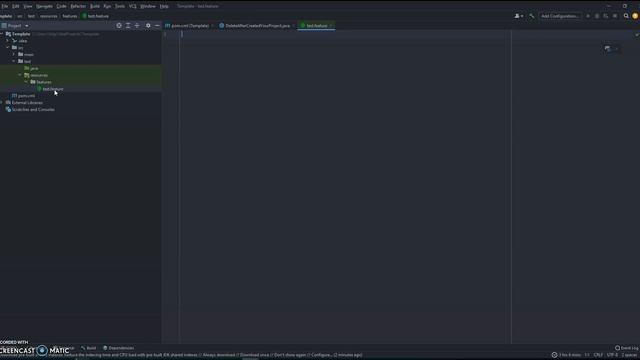Collapse the Template root project node
The width and height of the screenshot is (640, 360).
point(2,34)
